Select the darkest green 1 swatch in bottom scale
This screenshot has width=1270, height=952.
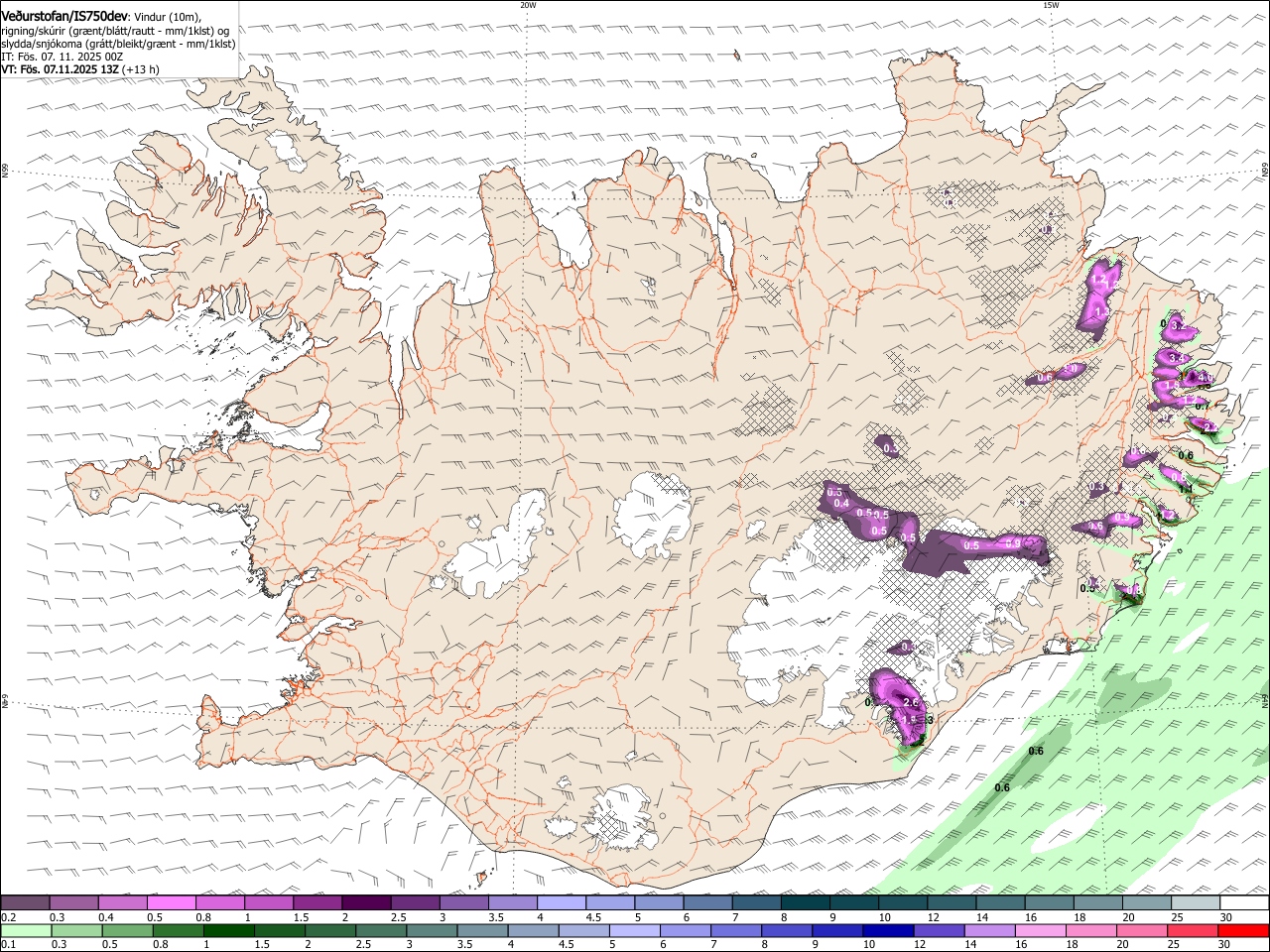[x=229, y=931]
